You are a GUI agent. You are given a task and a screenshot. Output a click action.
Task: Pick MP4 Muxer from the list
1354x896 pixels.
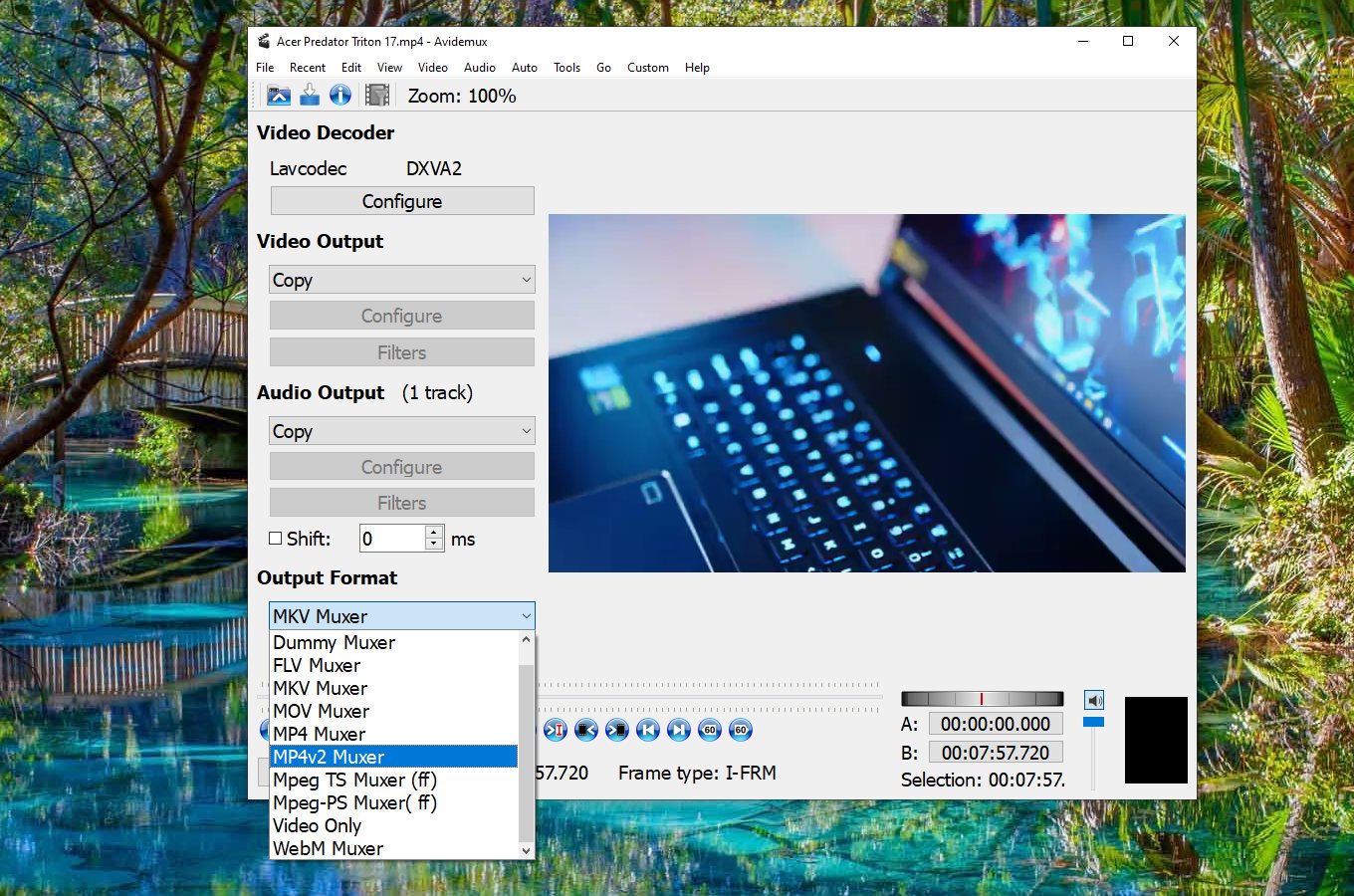point(394,735)
